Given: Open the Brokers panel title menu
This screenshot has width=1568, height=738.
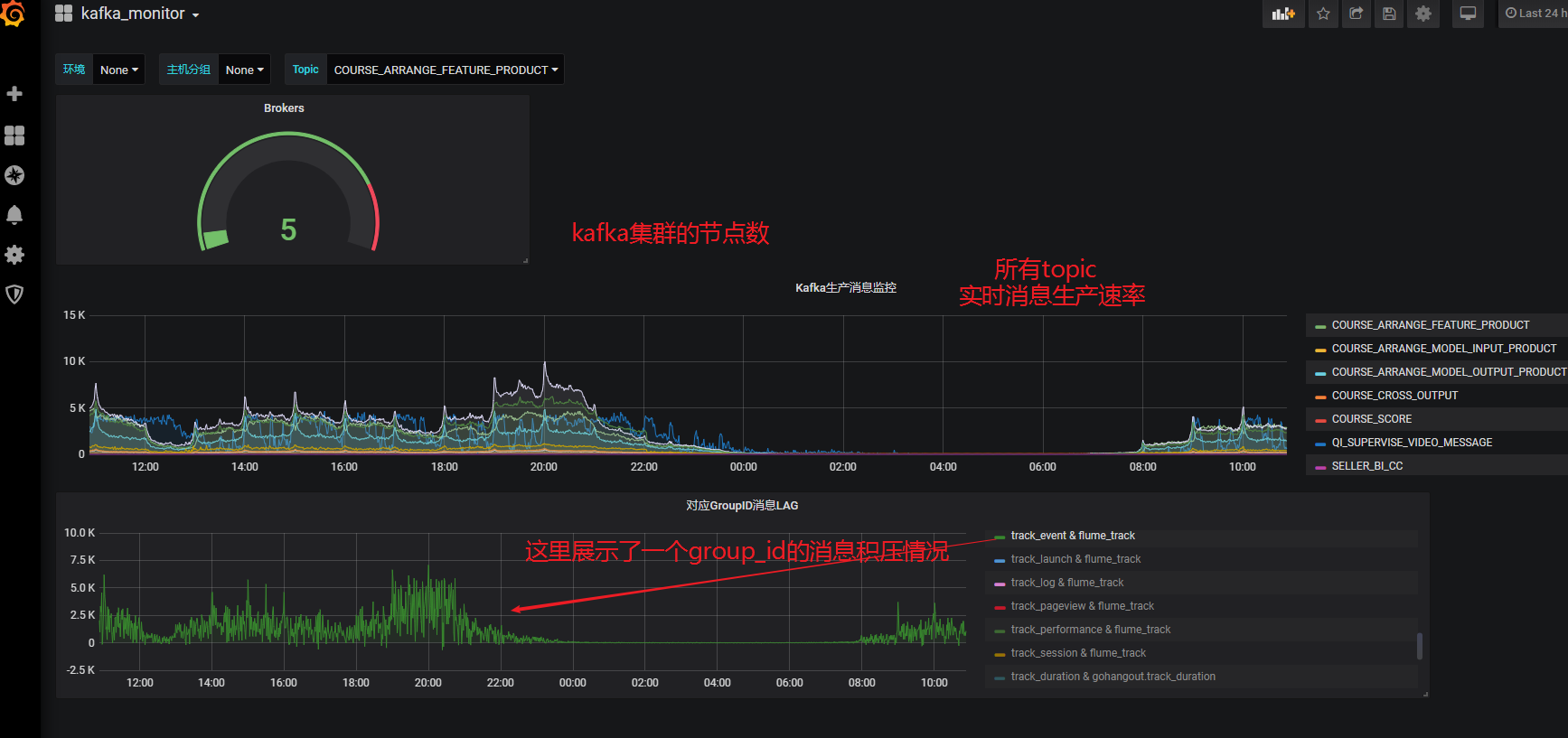Looking at the screenshot, I should coord(284,108).
